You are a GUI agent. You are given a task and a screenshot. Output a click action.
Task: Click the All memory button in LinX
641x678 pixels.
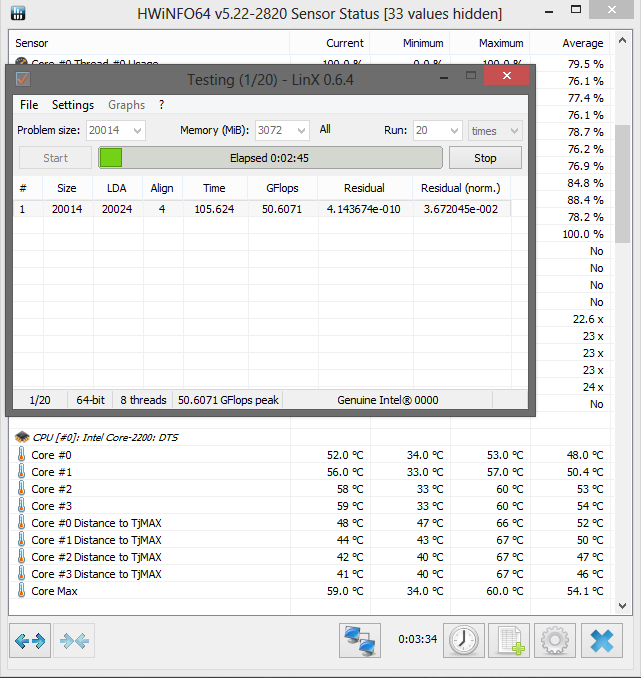325,129
